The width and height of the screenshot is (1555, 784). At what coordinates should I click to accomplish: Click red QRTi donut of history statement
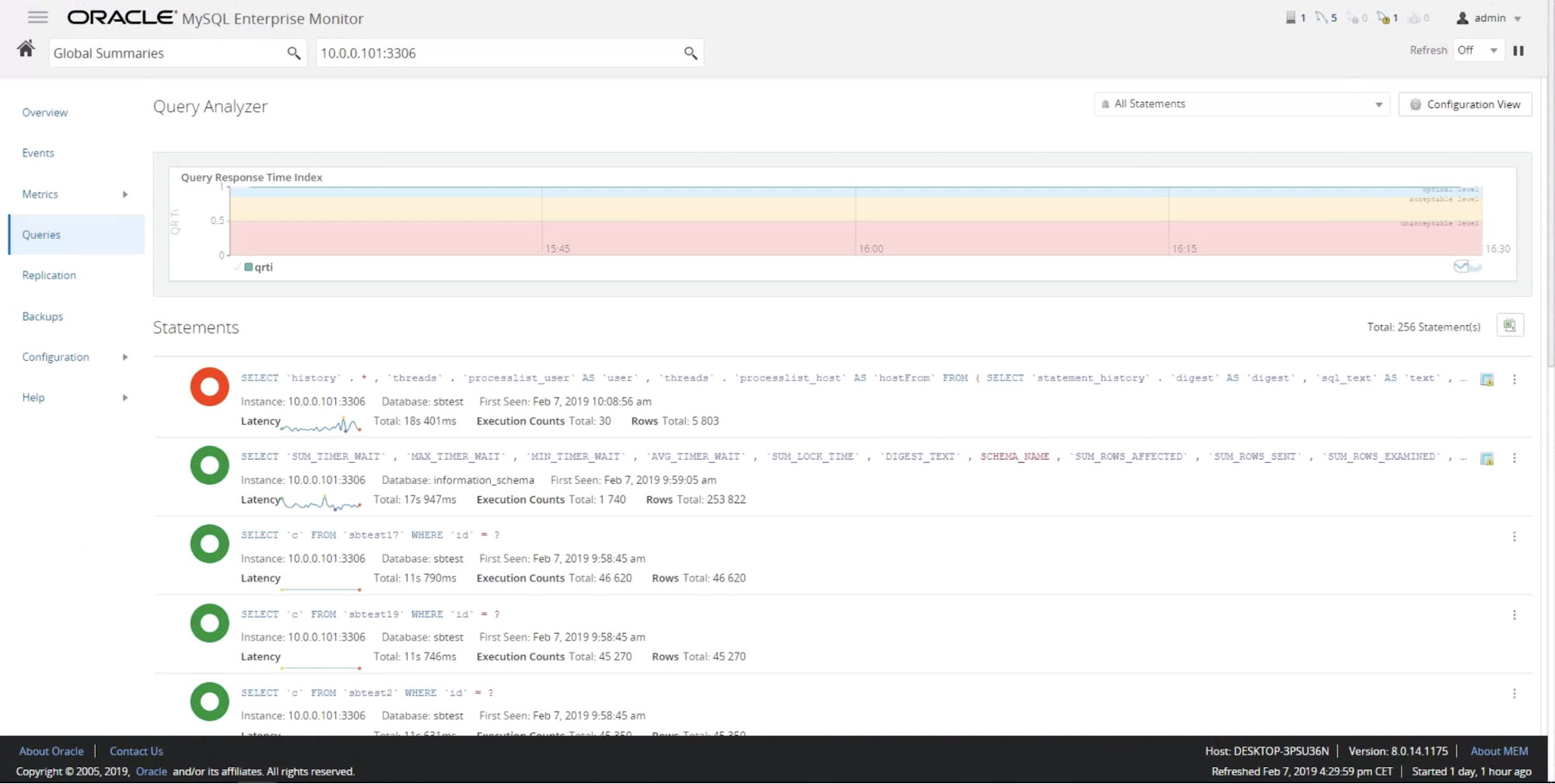tap(209, 387)
